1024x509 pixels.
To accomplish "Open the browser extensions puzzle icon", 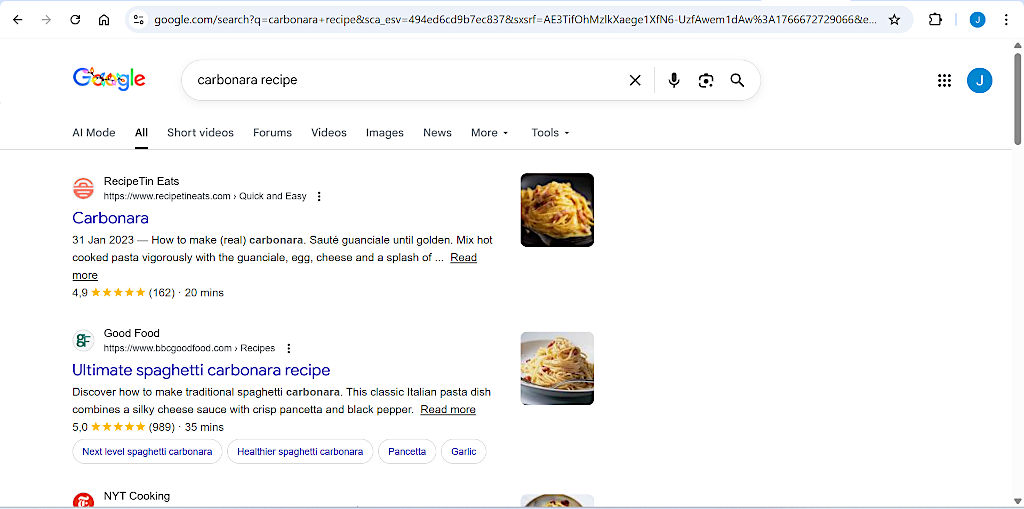I will 935,20.
